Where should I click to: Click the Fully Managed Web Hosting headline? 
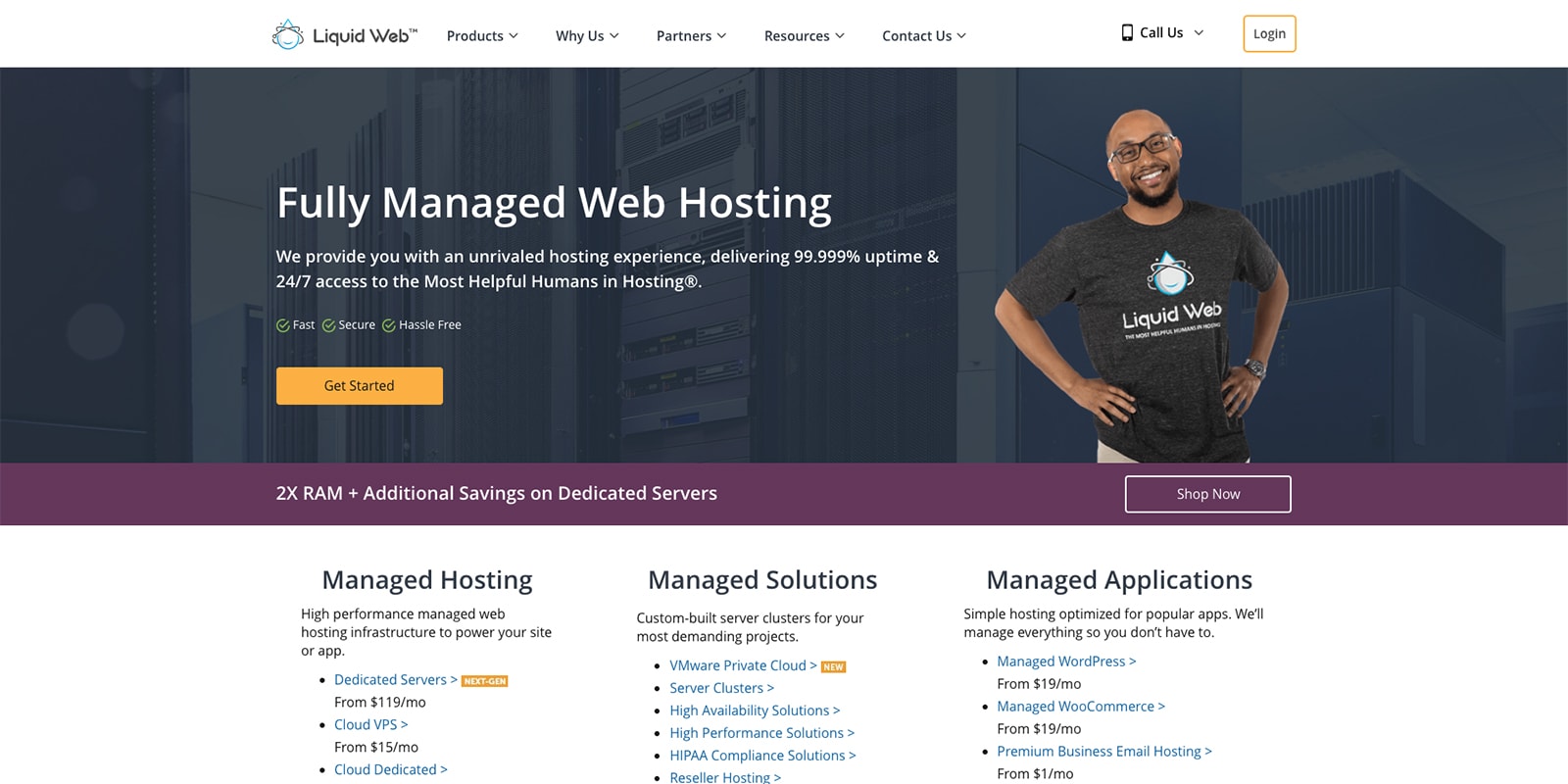555,204
